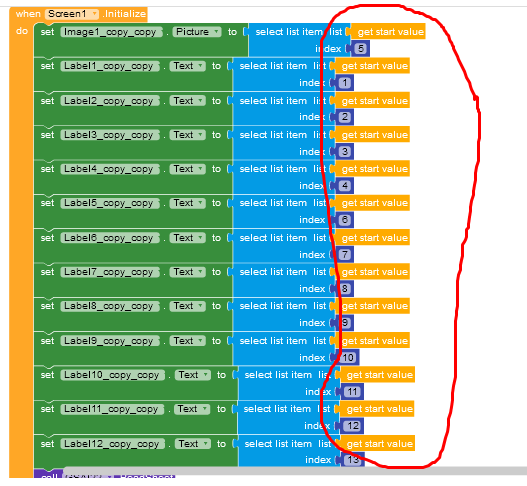Click get start value block for Image1 row

tap(389, 32)
